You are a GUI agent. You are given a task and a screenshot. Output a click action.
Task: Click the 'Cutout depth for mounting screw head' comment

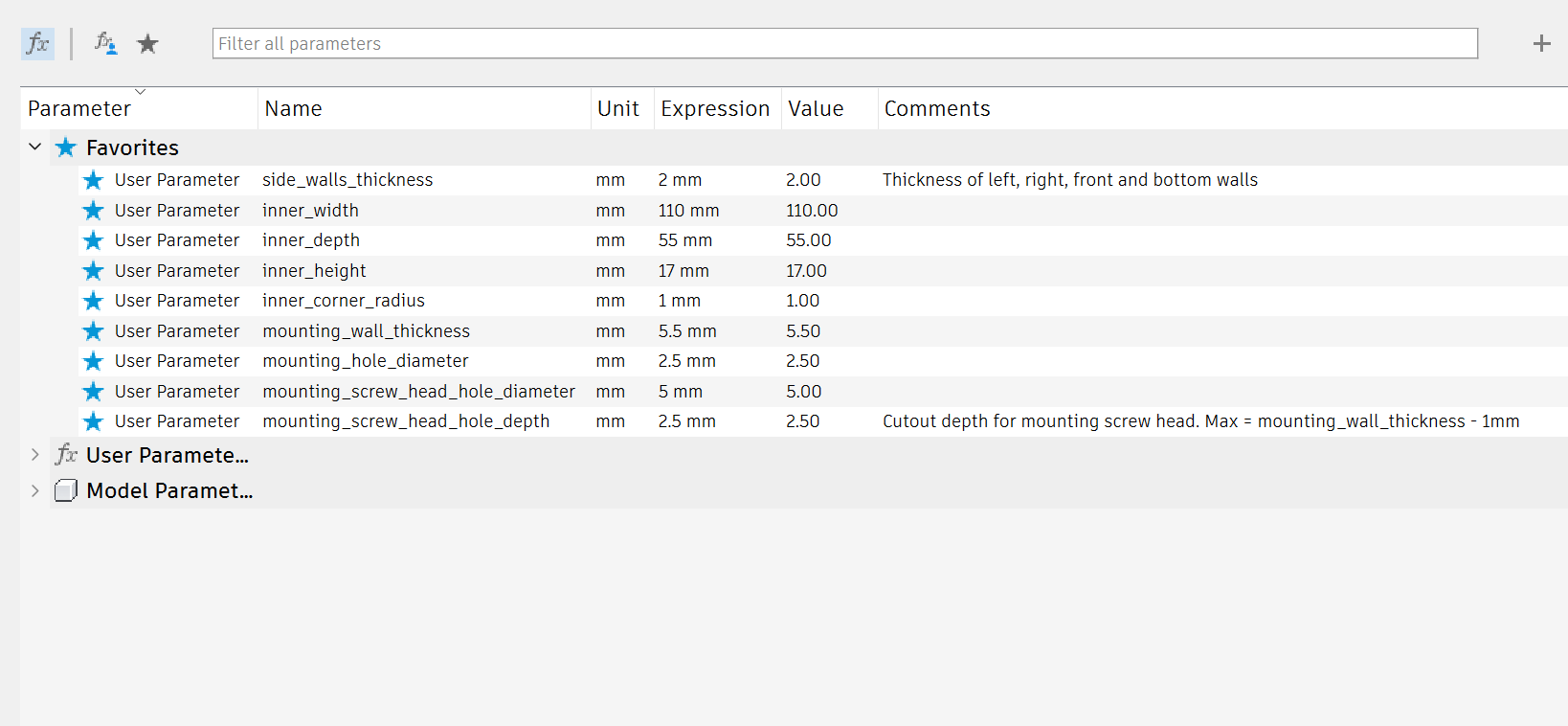[1200, 421]
